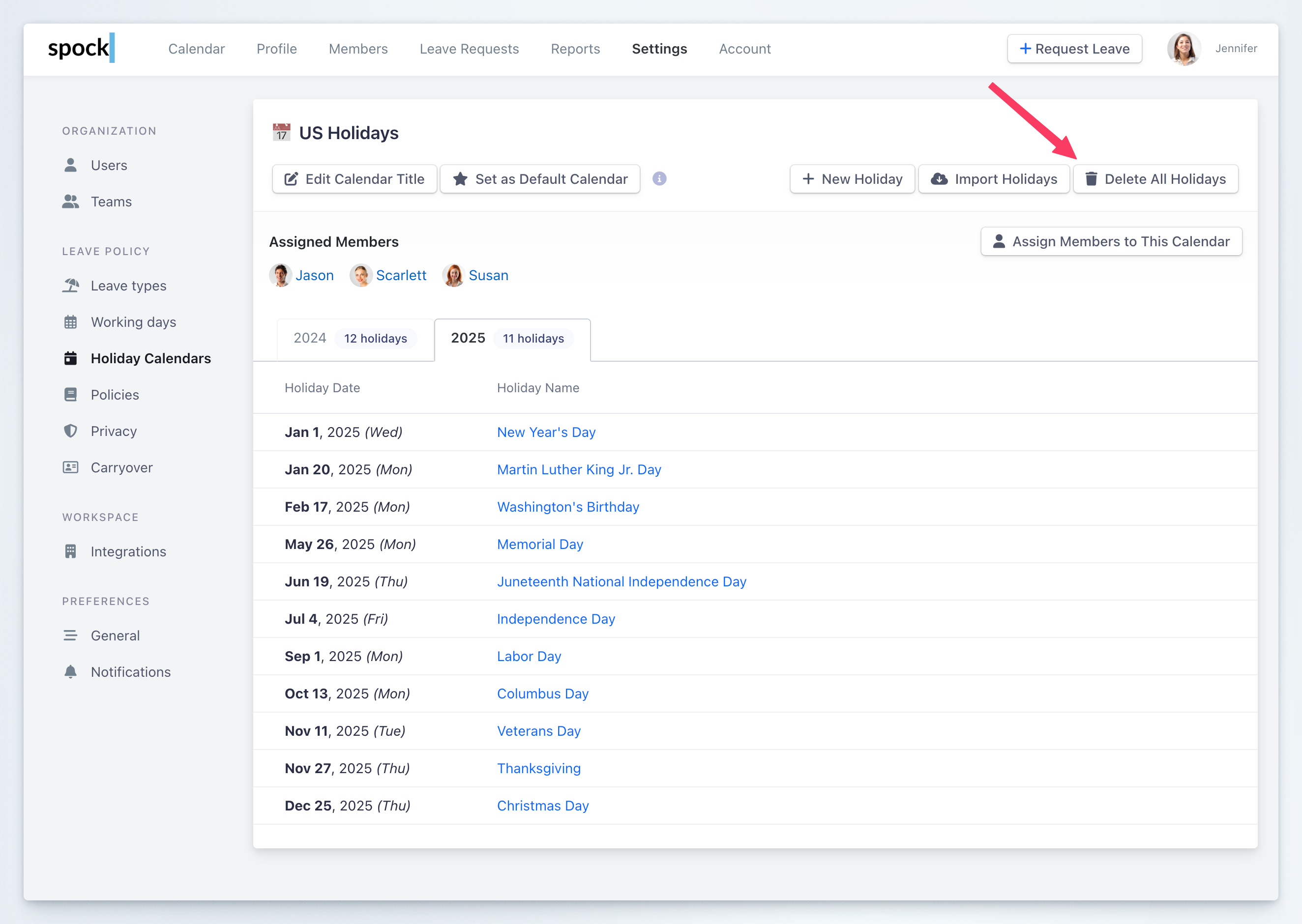Click the Privacy shield icon
The height and width of the screenshot is (924, 1302).
(x=71, y=431)
